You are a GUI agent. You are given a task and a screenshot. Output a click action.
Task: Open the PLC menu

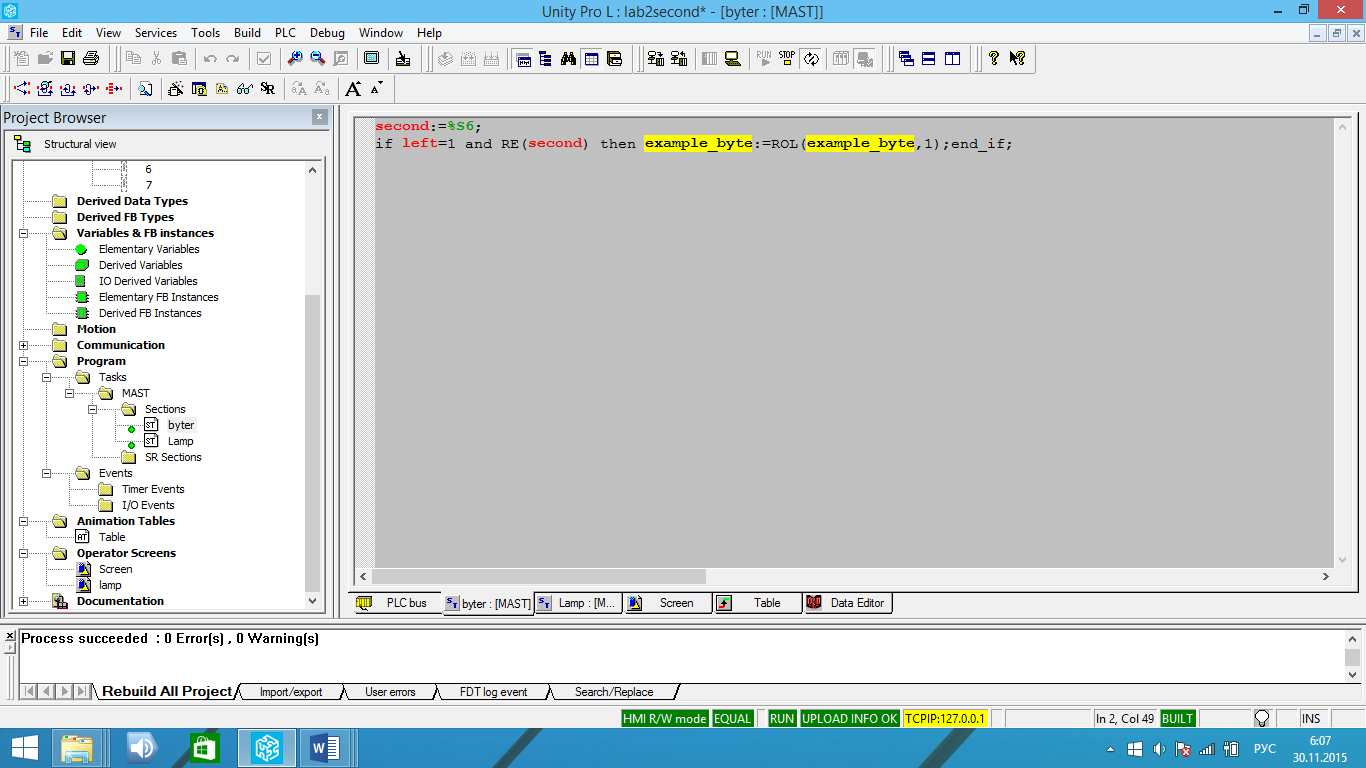[x=285, y=33]
